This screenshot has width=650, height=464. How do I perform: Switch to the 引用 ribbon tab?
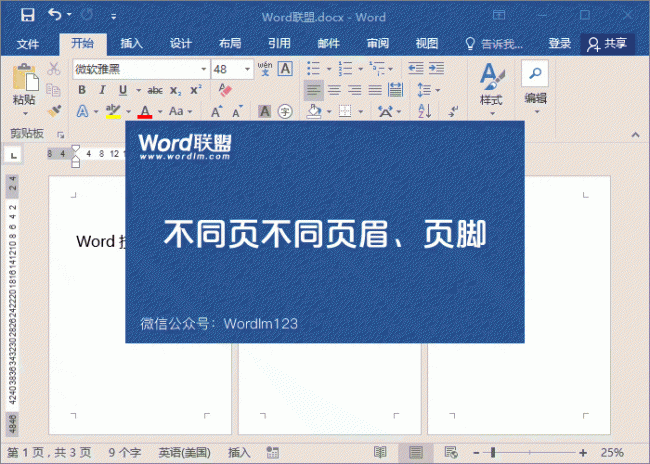point(279,43)
